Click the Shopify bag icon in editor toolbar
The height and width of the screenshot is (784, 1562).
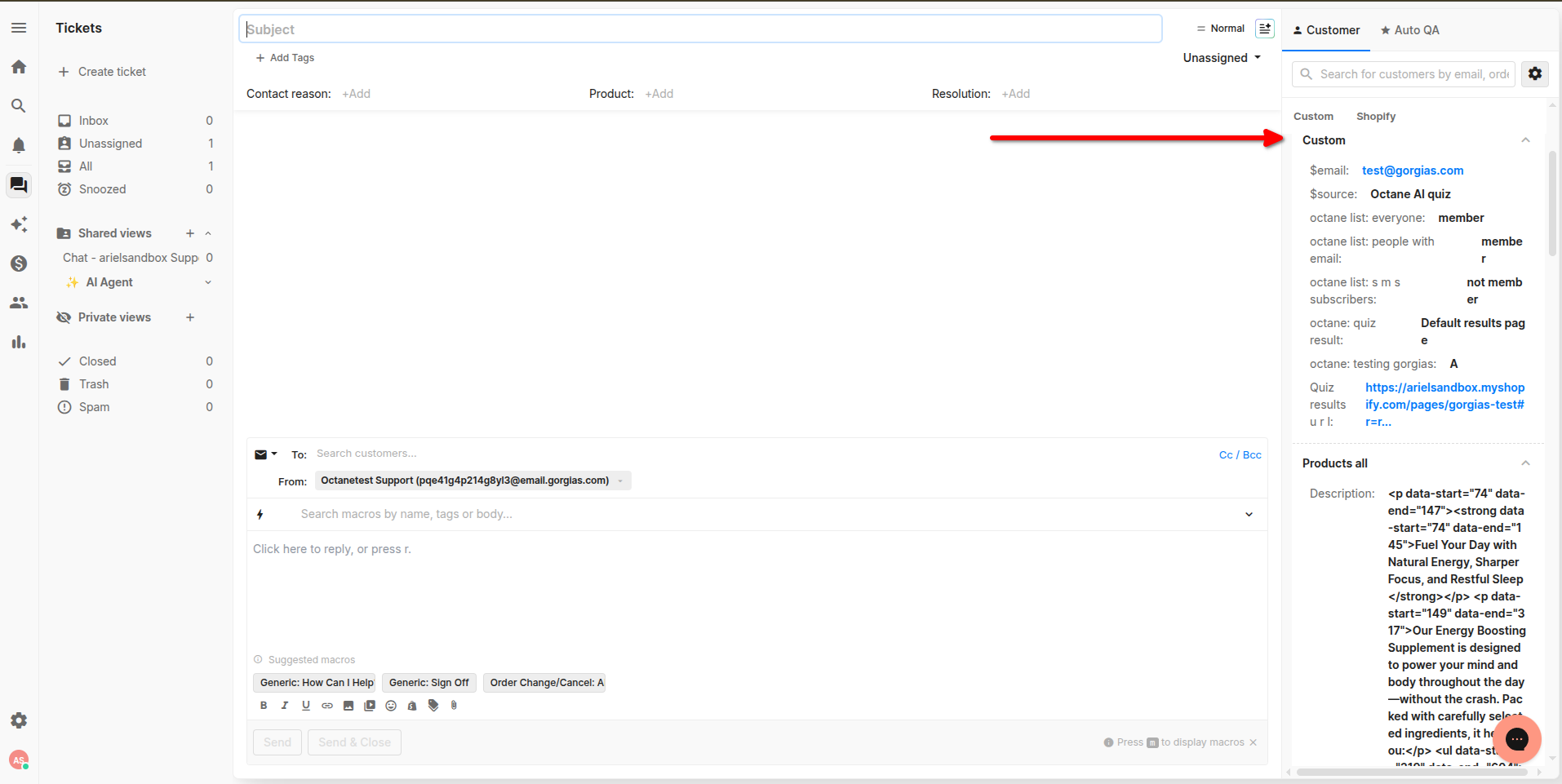(412, 706)
